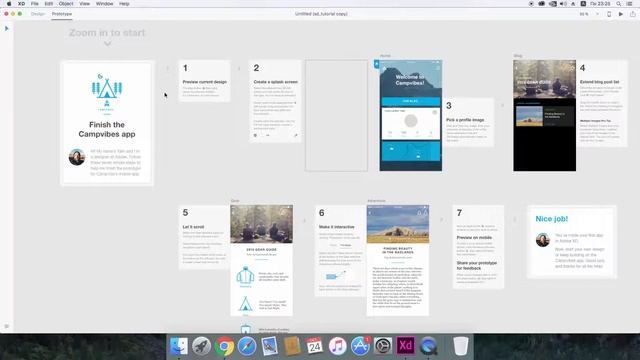This screenshot has width=640, height=360.
Task: Open the View menu
Action: 84,4
